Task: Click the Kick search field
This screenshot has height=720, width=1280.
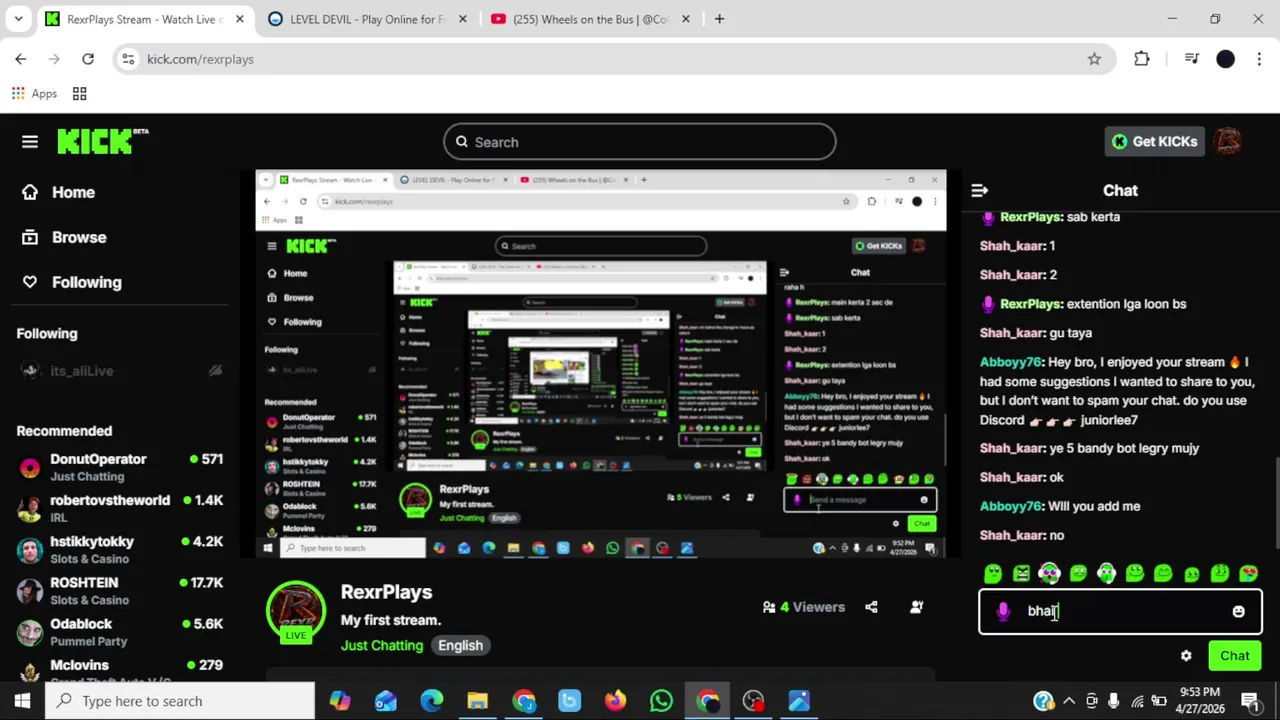Action: point(640,142)
